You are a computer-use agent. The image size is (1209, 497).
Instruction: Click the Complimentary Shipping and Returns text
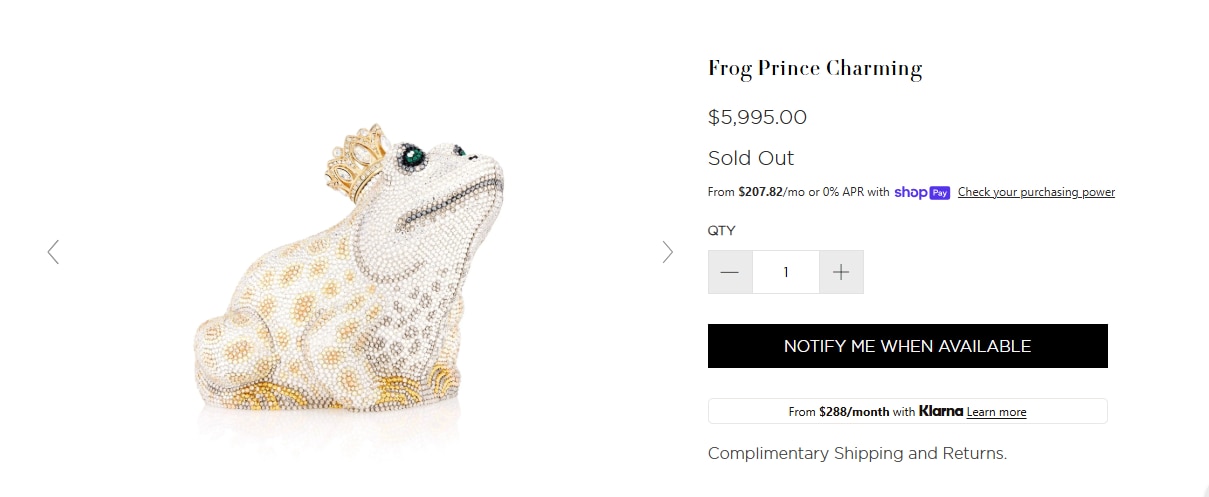(x=857, y=453)
